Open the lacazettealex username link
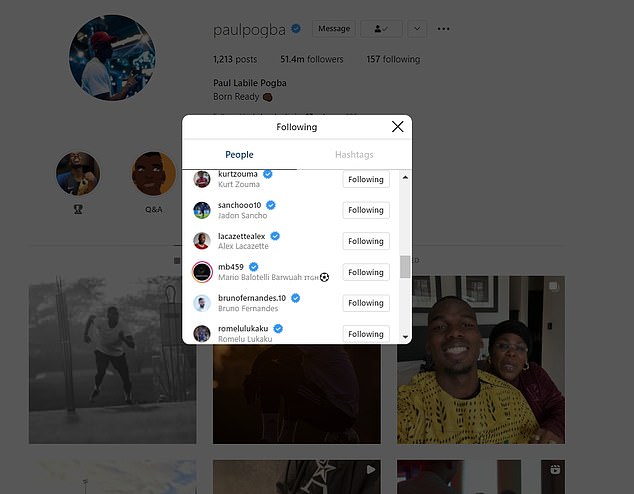Screen dimensions: 634x494 pyautogui.click(x=241, y=236)
